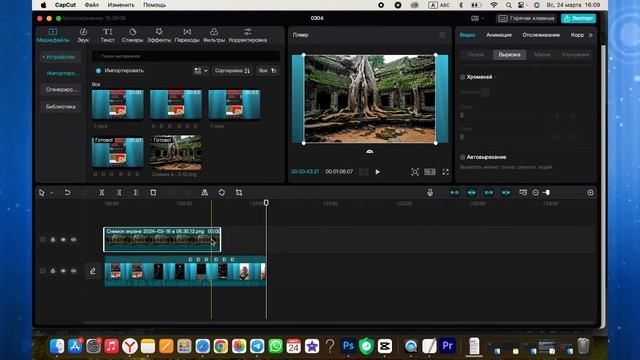Enable the Хромакей checkbox
Viewport: 640px width, 360px height.
[x=462, y=77]
